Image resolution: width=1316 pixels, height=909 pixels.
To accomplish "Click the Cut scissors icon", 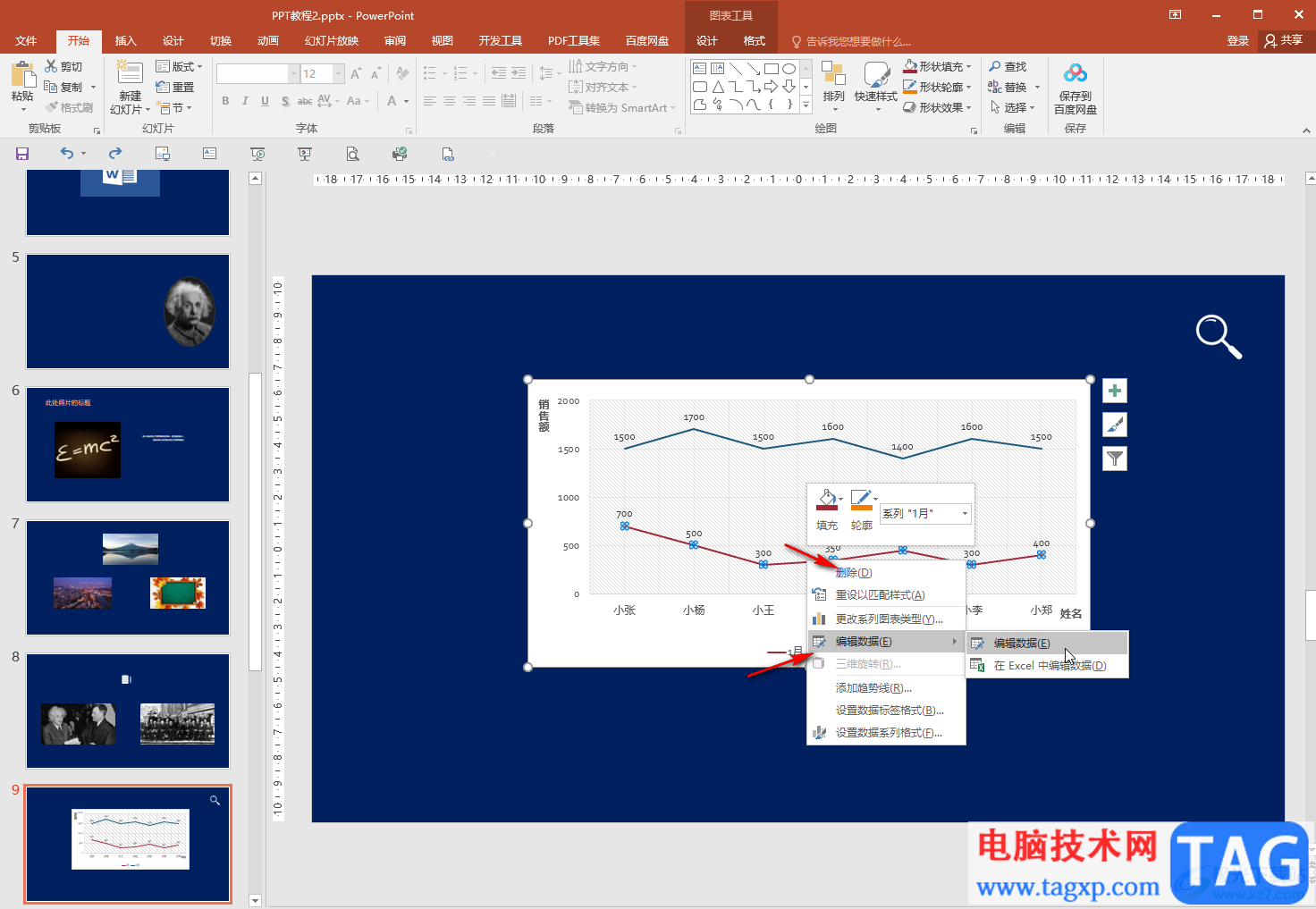I will point(51,67).
